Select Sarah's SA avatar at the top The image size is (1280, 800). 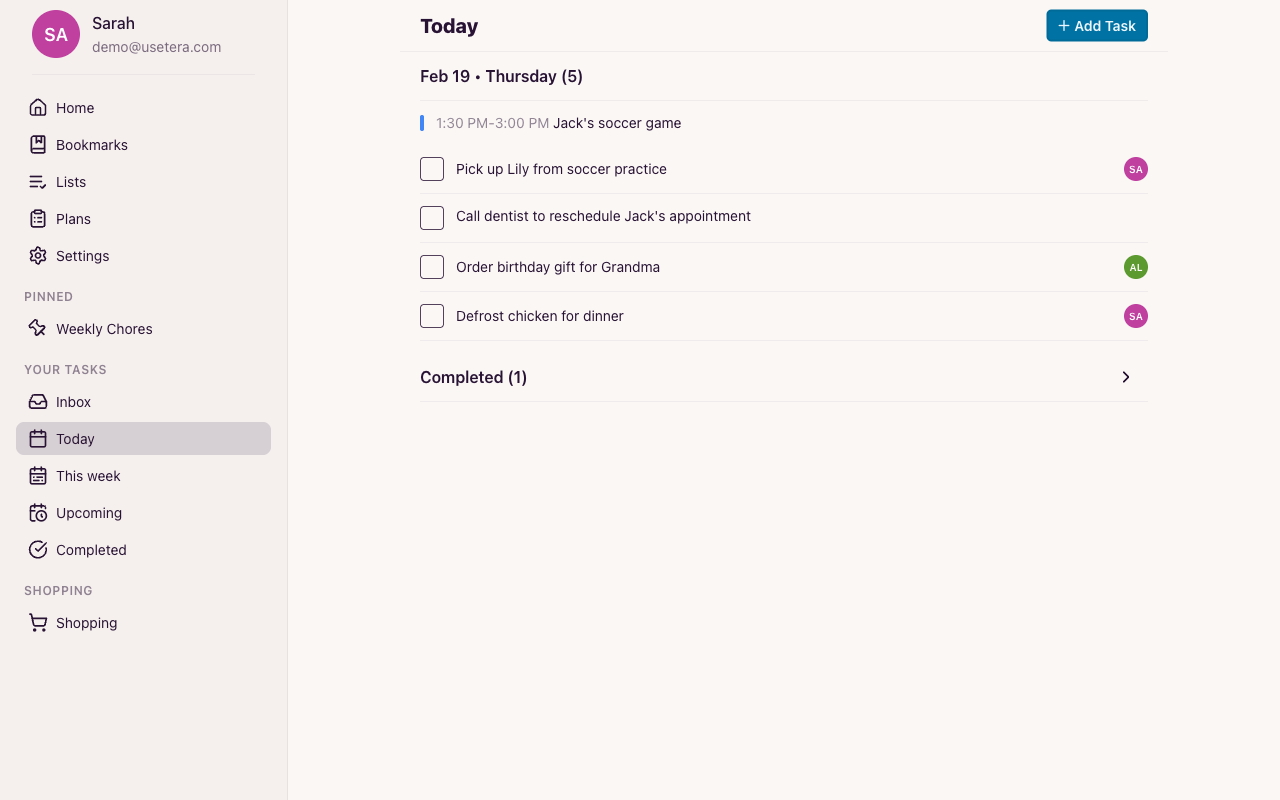click(56, 34)
